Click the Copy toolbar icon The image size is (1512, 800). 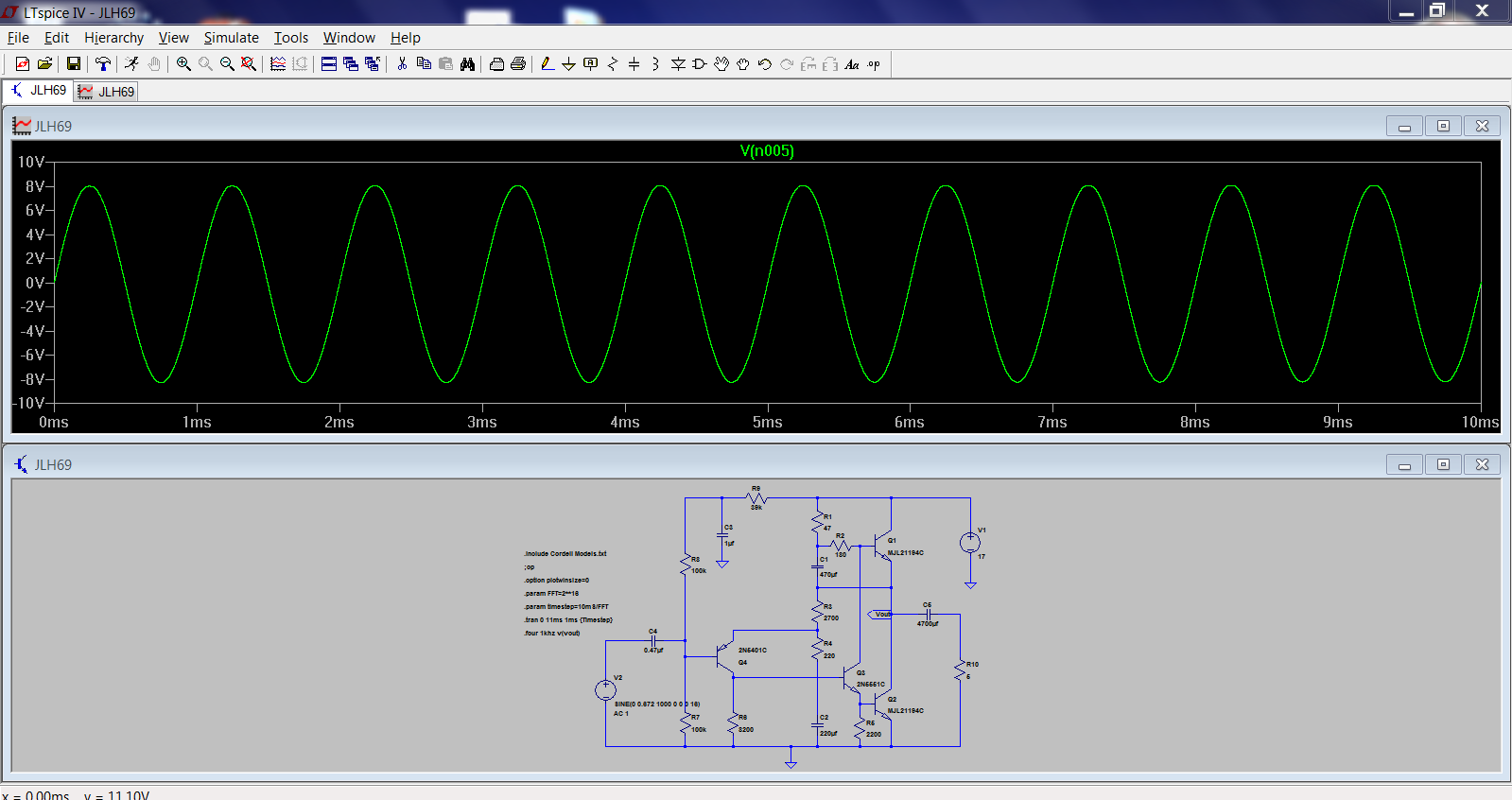424,64
